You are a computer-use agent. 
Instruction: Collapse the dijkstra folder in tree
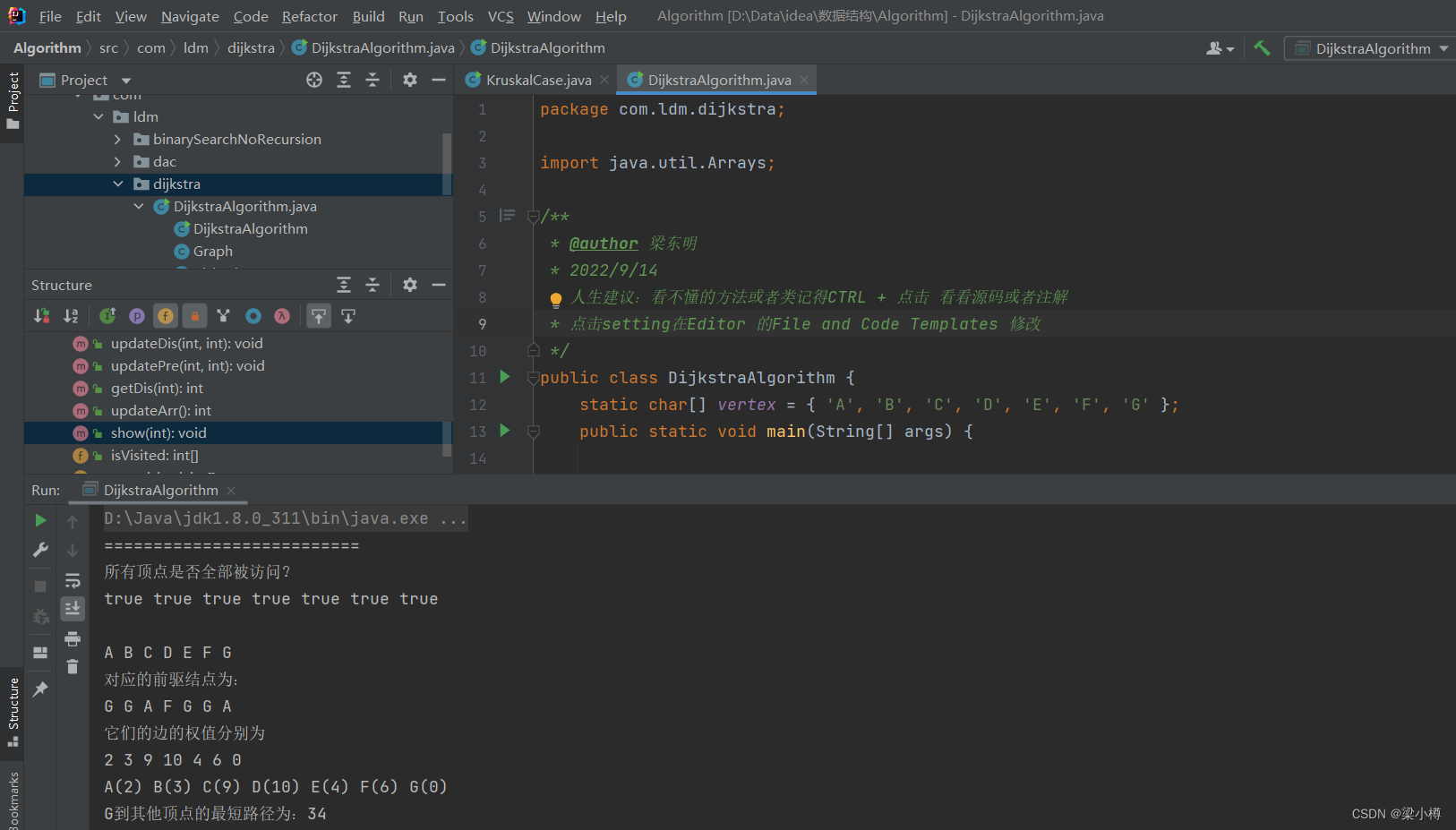point(118,184)
